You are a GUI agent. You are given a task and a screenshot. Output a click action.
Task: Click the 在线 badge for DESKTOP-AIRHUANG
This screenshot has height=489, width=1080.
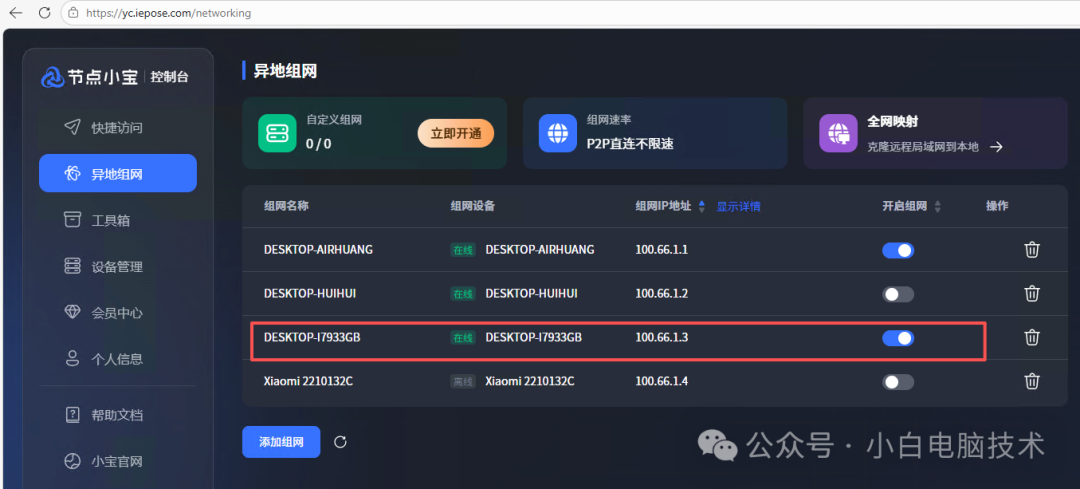[463, 250]
